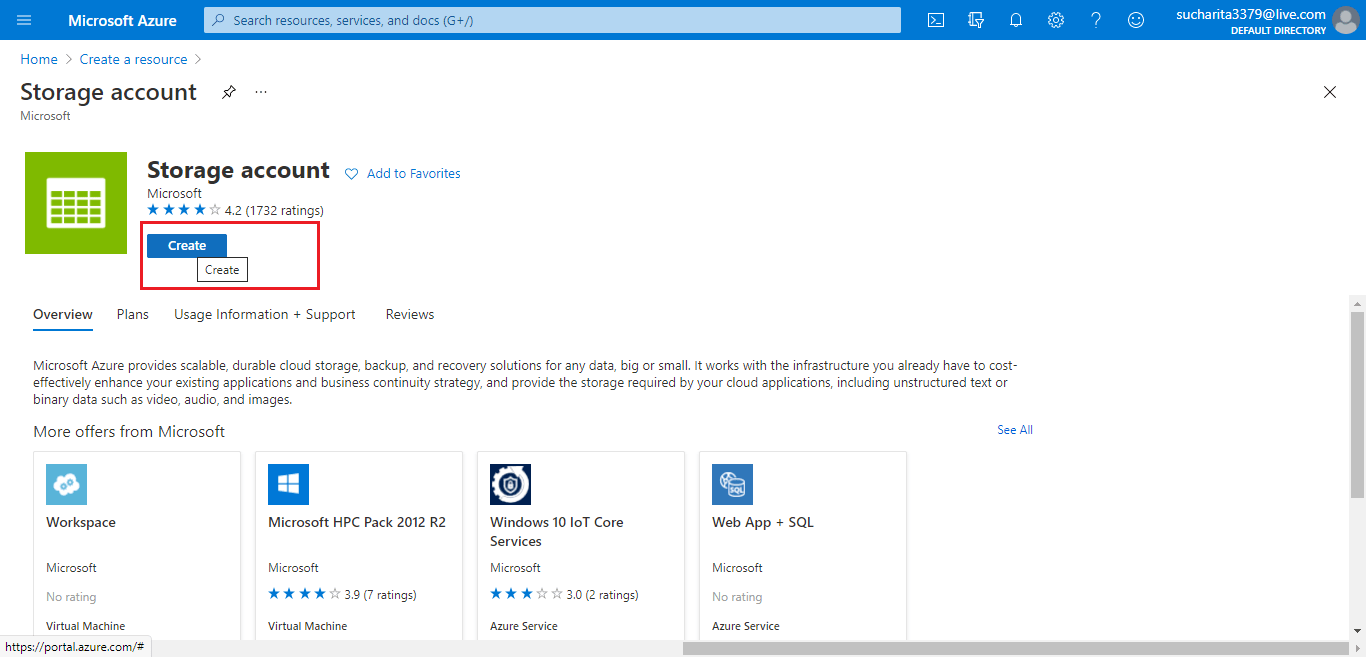Open Usage Information + Support tab
The width and height of the screenshot is (1366, 657).
(265, 314)
